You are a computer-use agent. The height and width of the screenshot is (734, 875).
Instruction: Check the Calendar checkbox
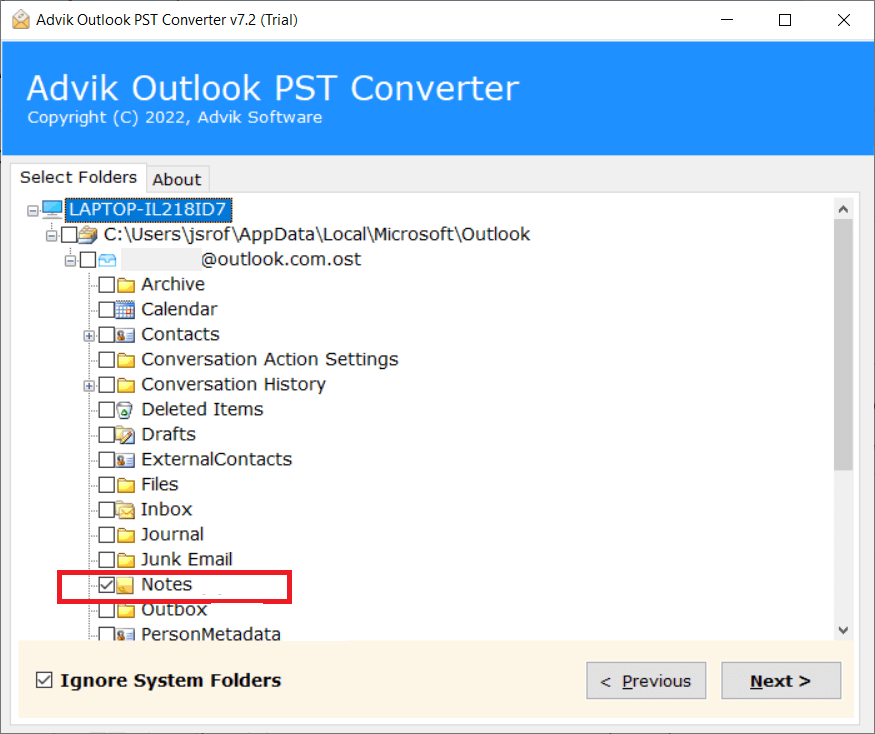tap(107, 310)
